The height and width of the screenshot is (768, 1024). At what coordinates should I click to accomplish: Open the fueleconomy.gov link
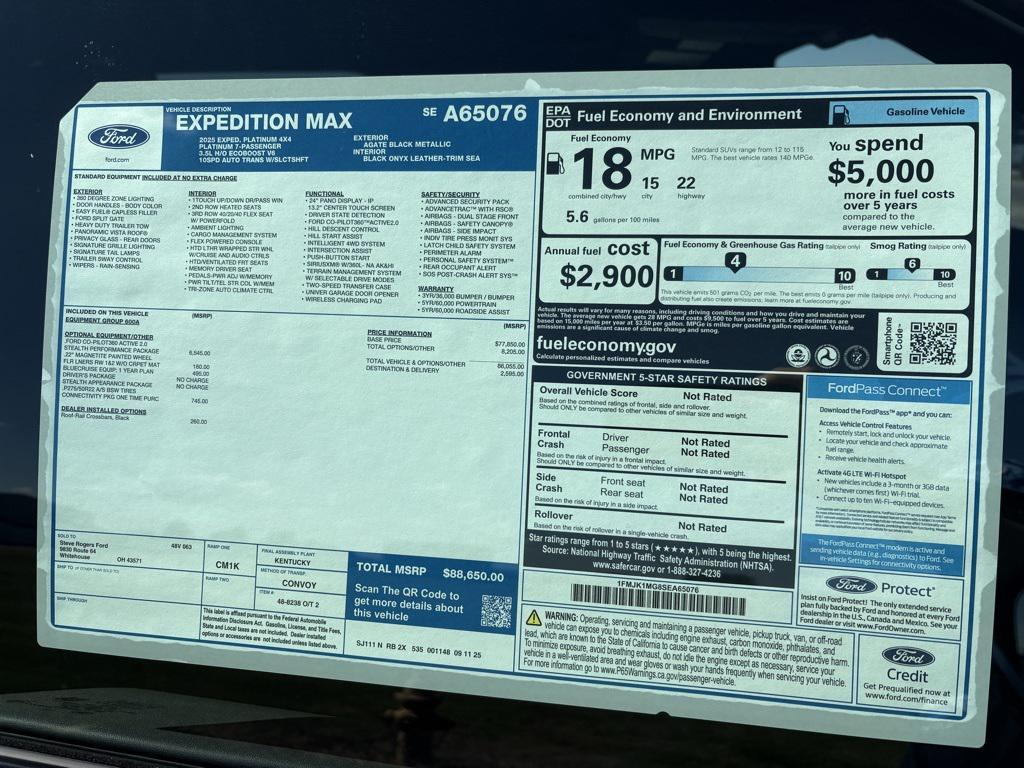coord(605,345)
